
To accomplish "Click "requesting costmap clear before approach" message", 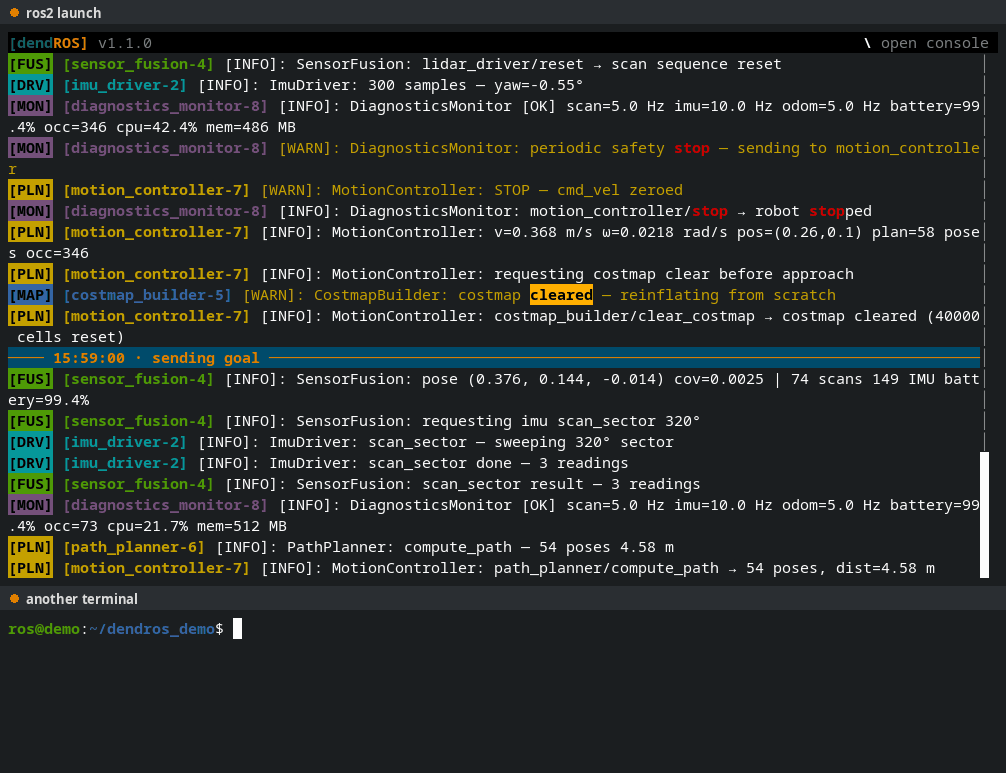I will pos(674,274).
